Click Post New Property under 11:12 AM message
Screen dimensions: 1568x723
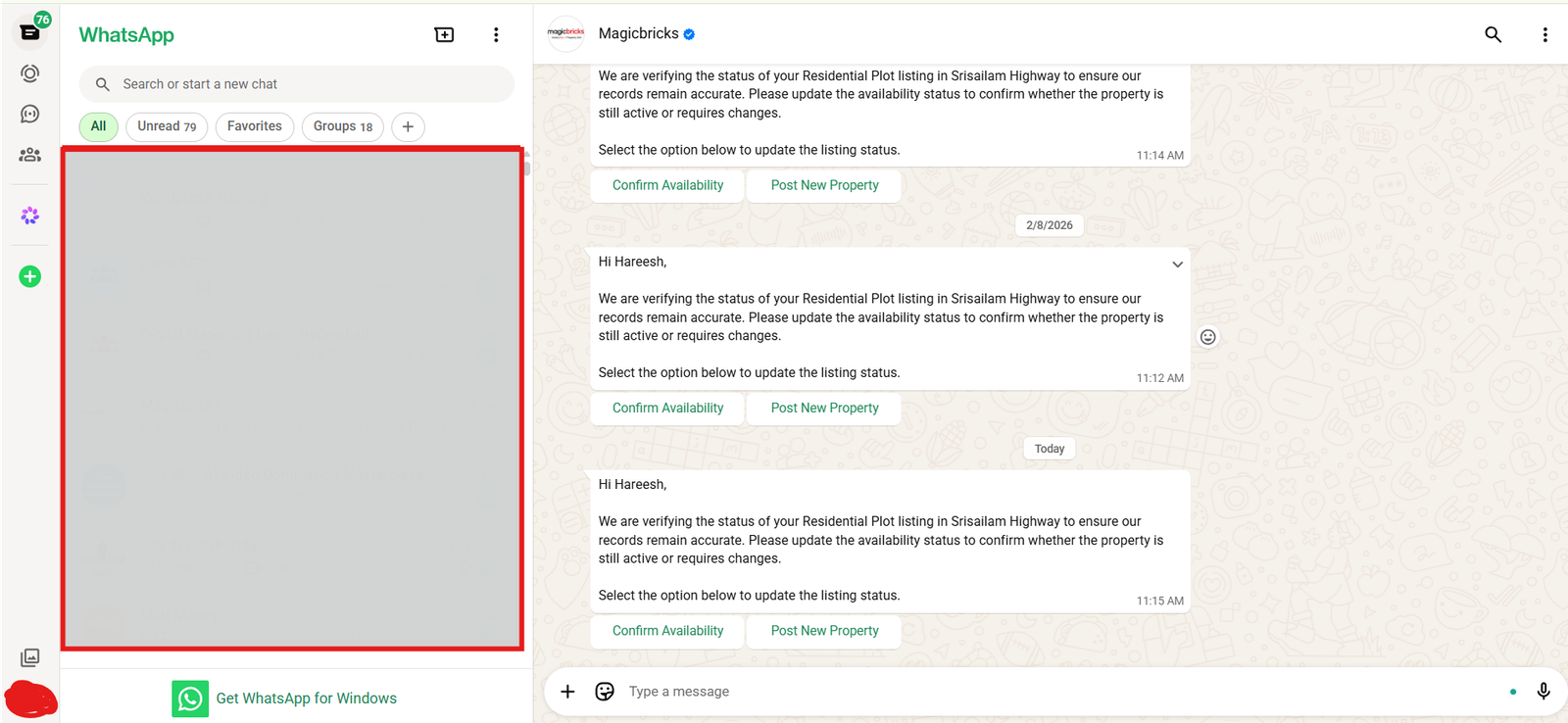[x=824, y=408]
